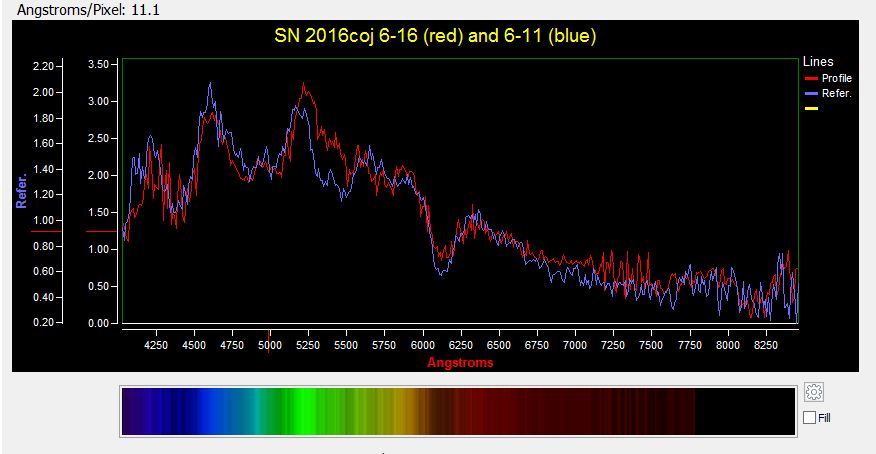This screenshot has height=454, width=876.
Task: Click the graph title SN 2016coj
Action: [x=435, y=36]
